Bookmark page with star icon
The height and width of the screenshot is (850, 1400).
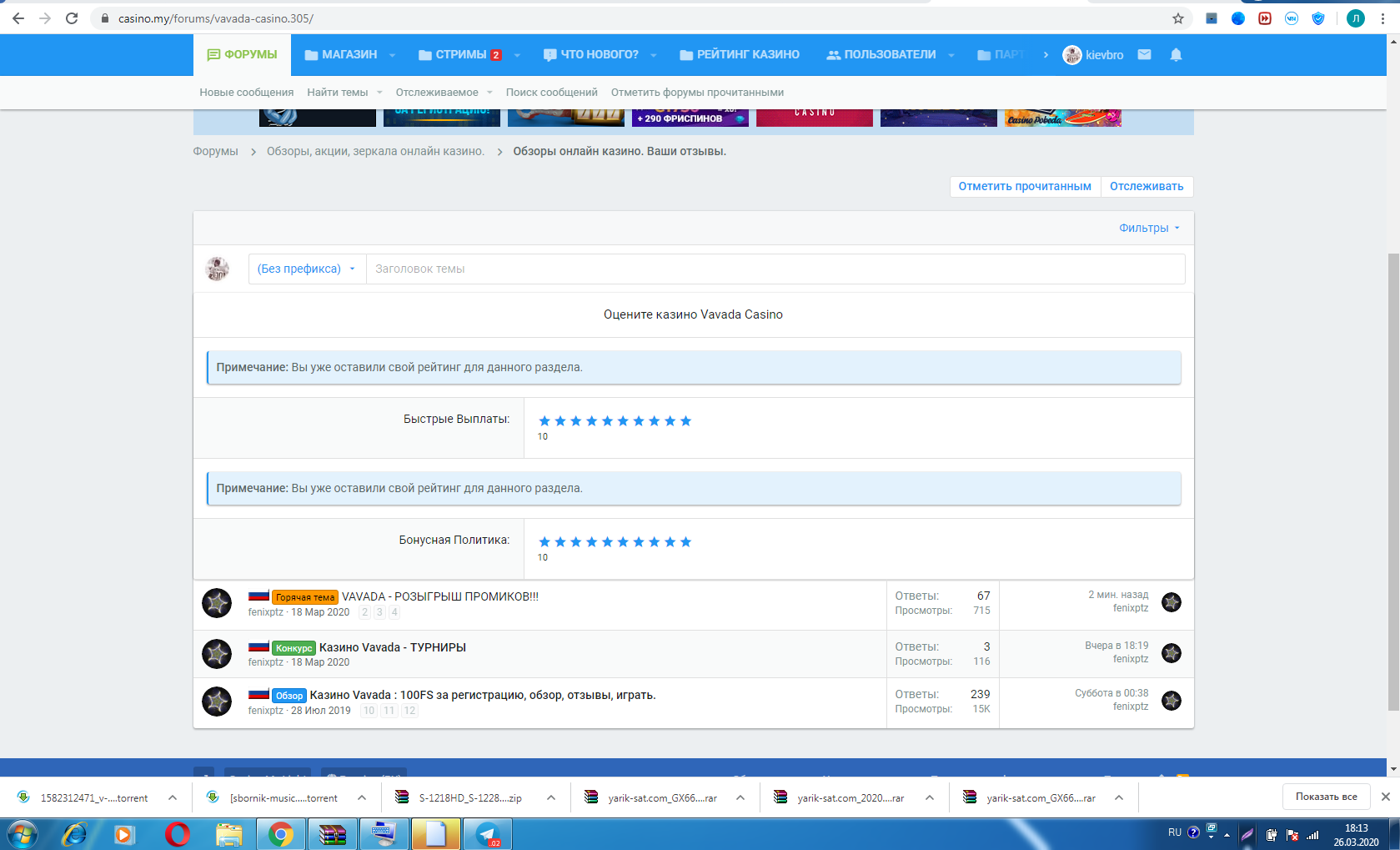point(1178,18)
